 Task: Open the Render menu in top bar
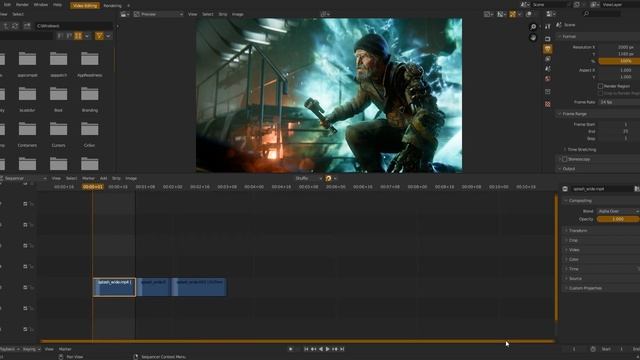click(22, 5)
